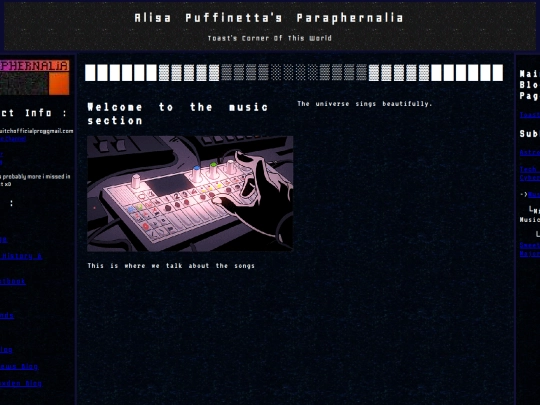Viewport: 540px width, 405px height.
Task: Open the left sidebar link ending in tbook
Action: coord(13,281)
